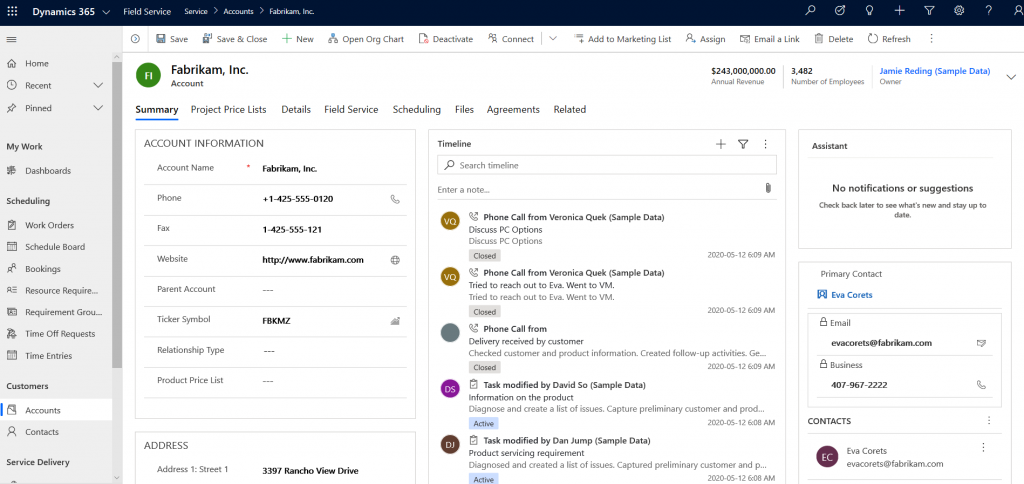Open the timeline filter funnel icon
The height and width of the screenshot is (484, 1024).
coord(743,144)
